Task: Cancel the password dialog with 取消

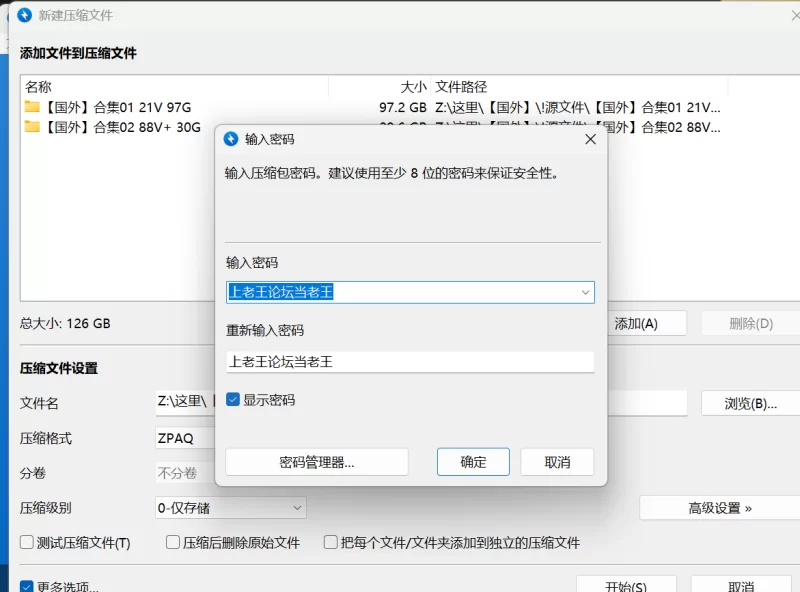Action: tap(557, 462)
